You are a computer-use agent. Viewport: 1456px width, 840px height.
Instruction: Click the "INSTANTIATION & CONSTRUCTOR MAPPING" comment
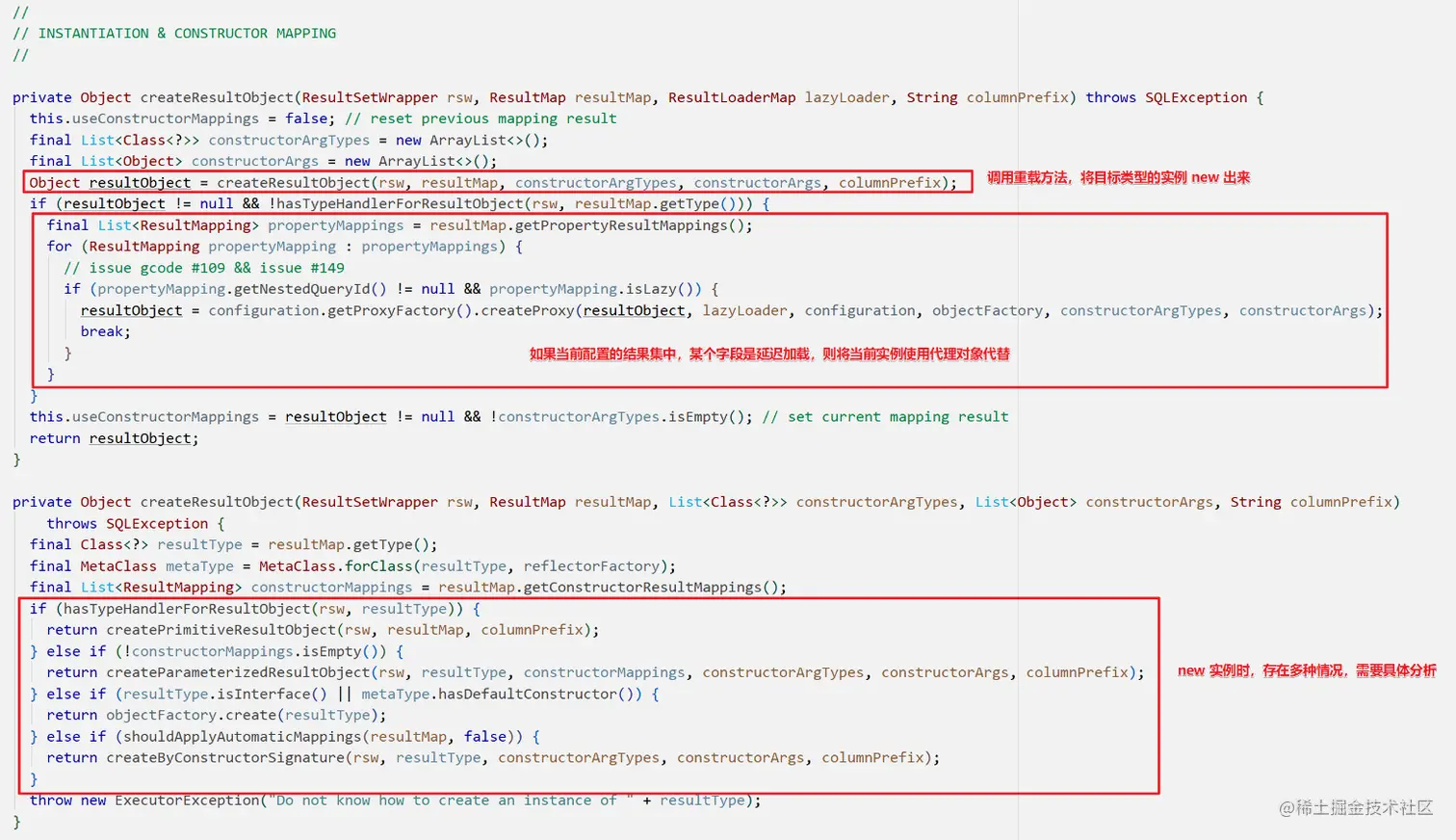click(187, 34)
